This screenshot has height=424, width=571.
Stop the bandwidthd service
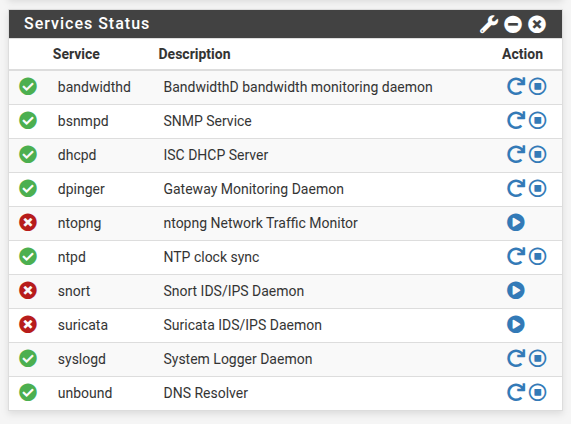[537, 87]
